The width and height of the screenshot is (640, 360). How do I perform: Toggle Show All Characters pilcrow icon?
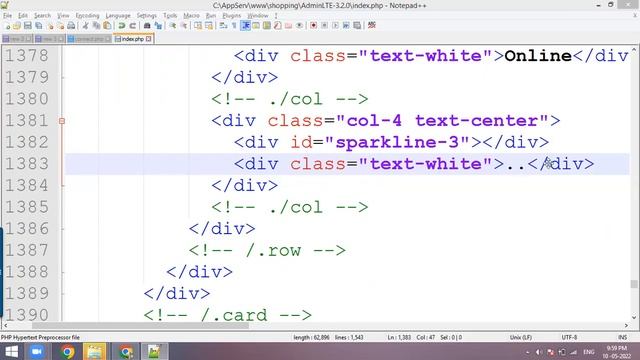[x=234, y=26]
